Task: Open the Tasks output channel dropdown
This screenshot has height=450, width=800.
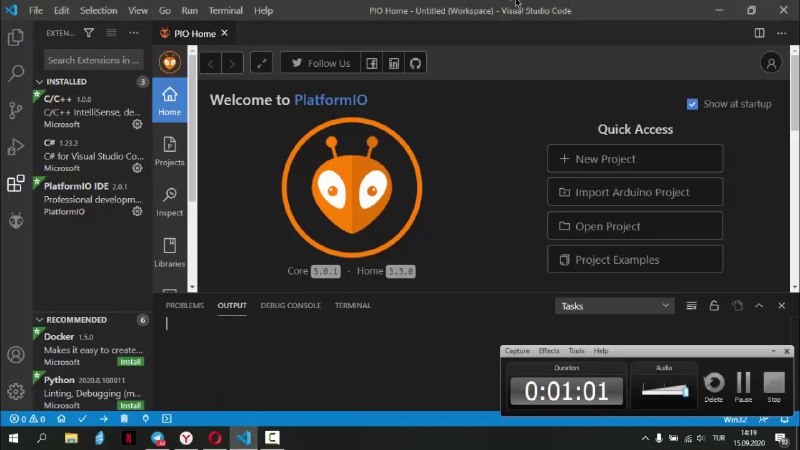Action: (x=614, y=306)
